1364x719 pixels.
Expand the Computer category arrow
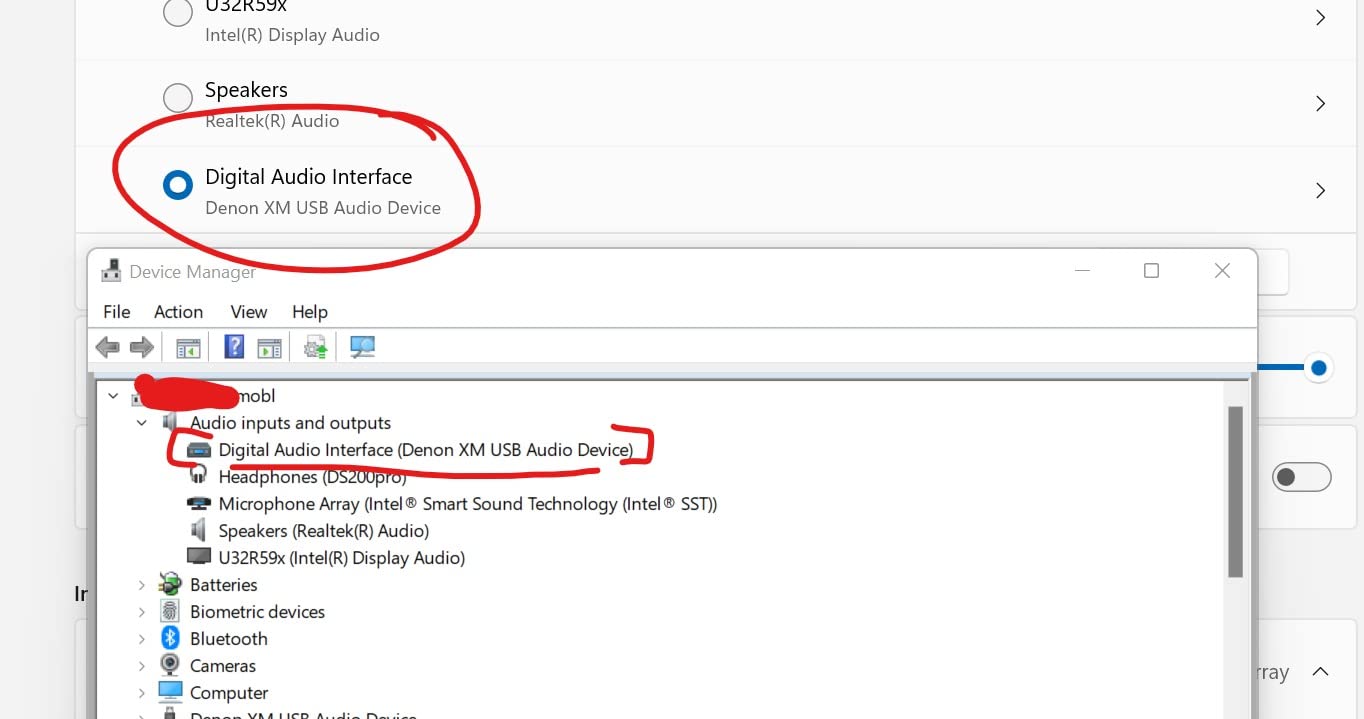141,692
